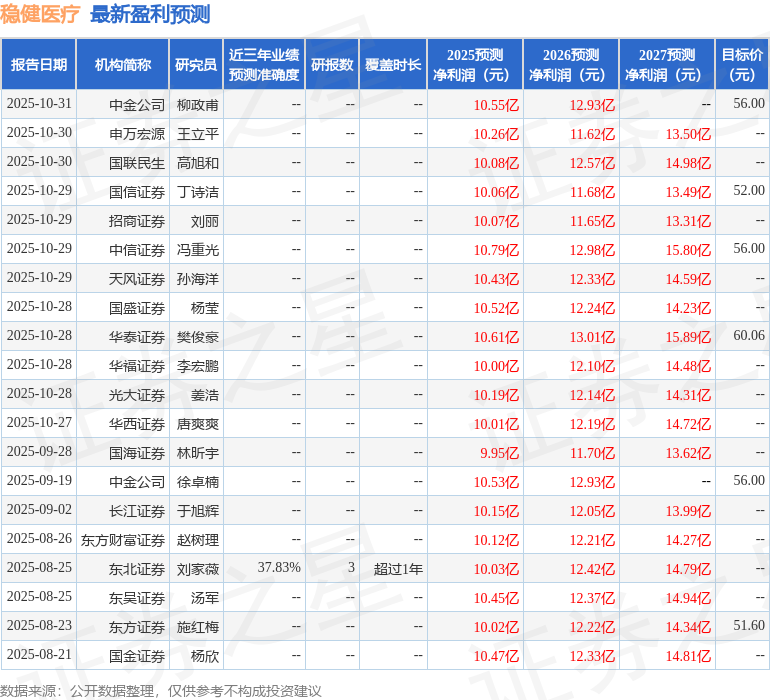Click the 超过1年 coverage duration cell
The image size is (770, 700).
click(398, 569)
